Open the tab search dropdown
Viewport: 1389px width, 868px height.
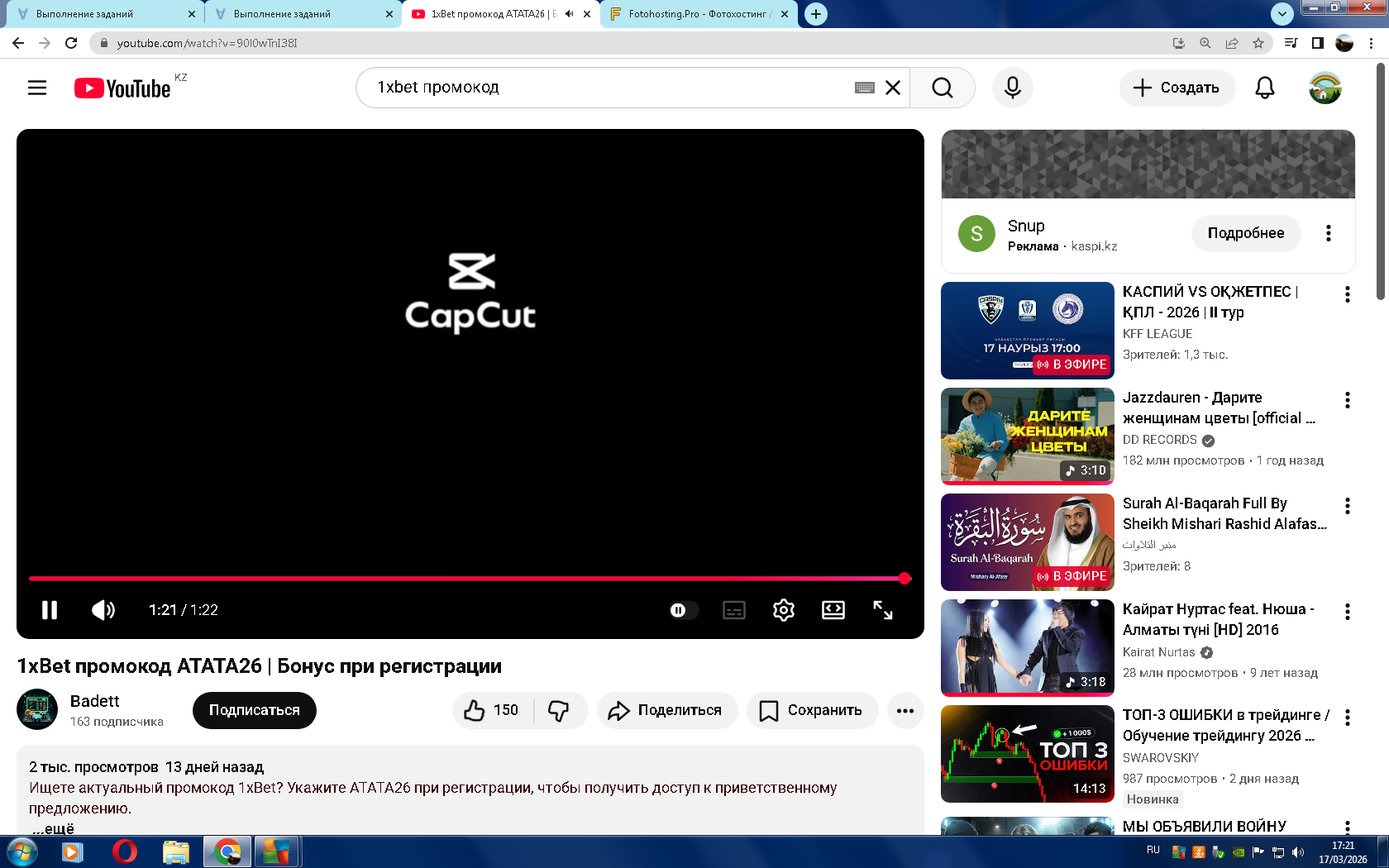(1282, 14)
